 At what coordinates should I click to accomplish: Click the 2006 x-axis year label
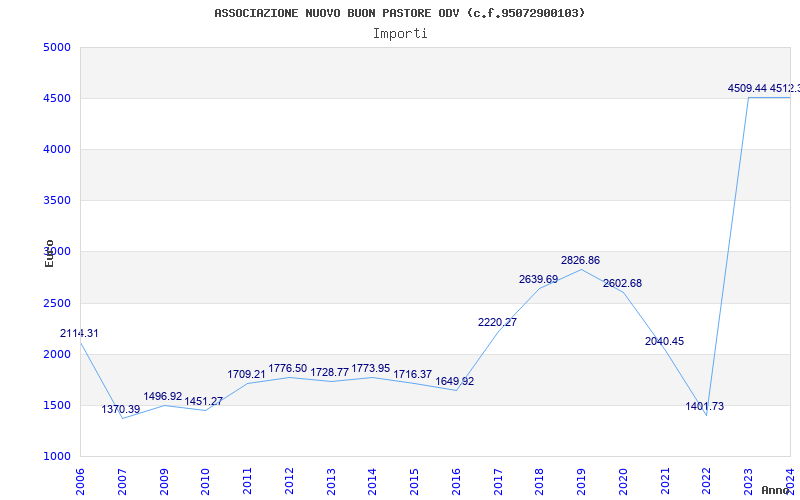click(x=80, y=481)
